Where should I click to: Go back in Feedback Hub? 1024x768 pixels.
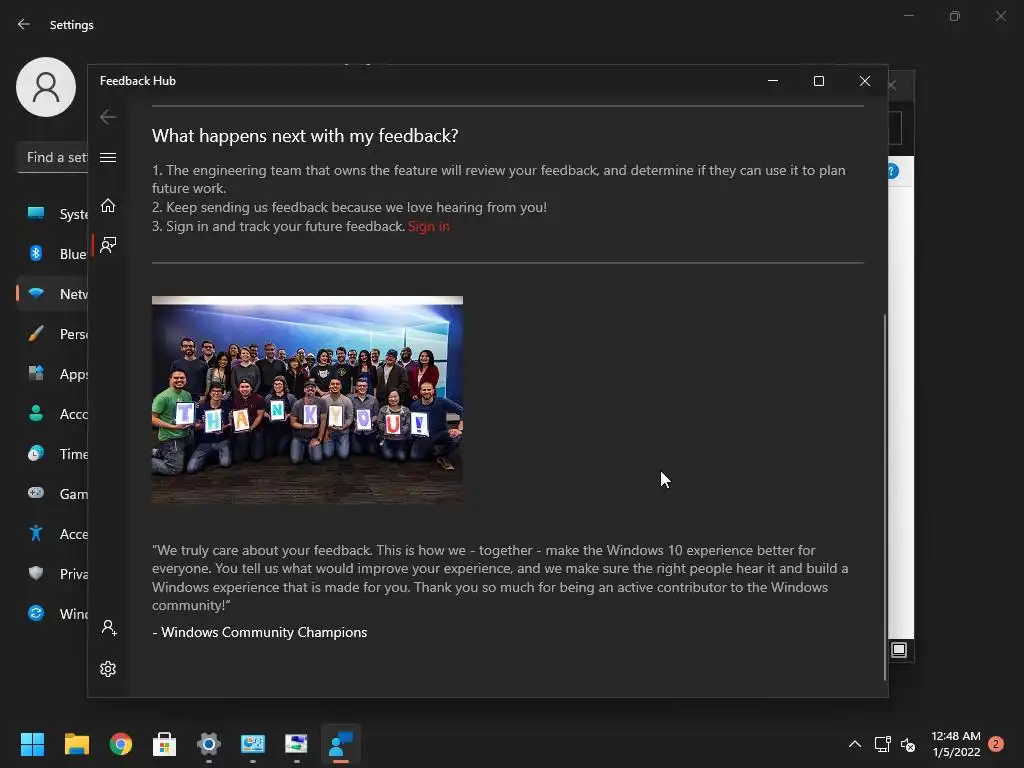[108, 117]
